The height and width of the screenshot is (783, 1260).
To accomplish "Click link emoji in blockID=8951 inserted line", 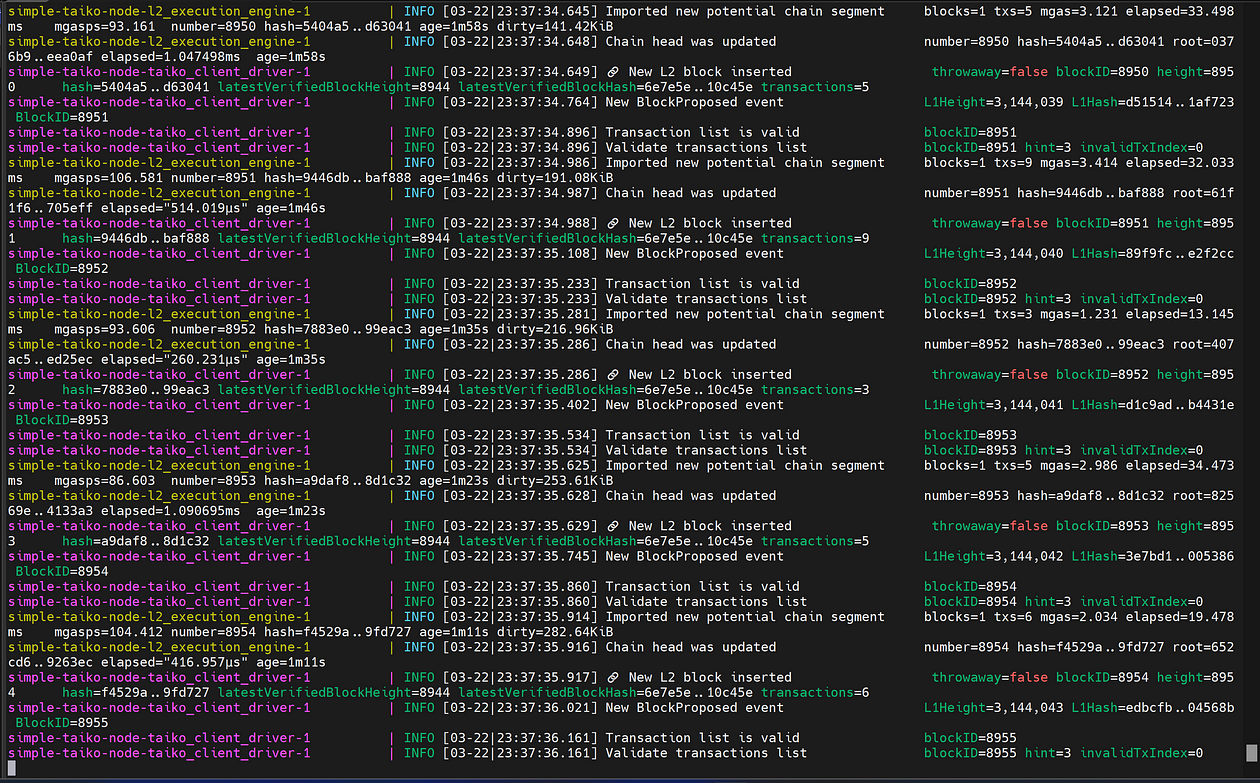I will [612, 223].
